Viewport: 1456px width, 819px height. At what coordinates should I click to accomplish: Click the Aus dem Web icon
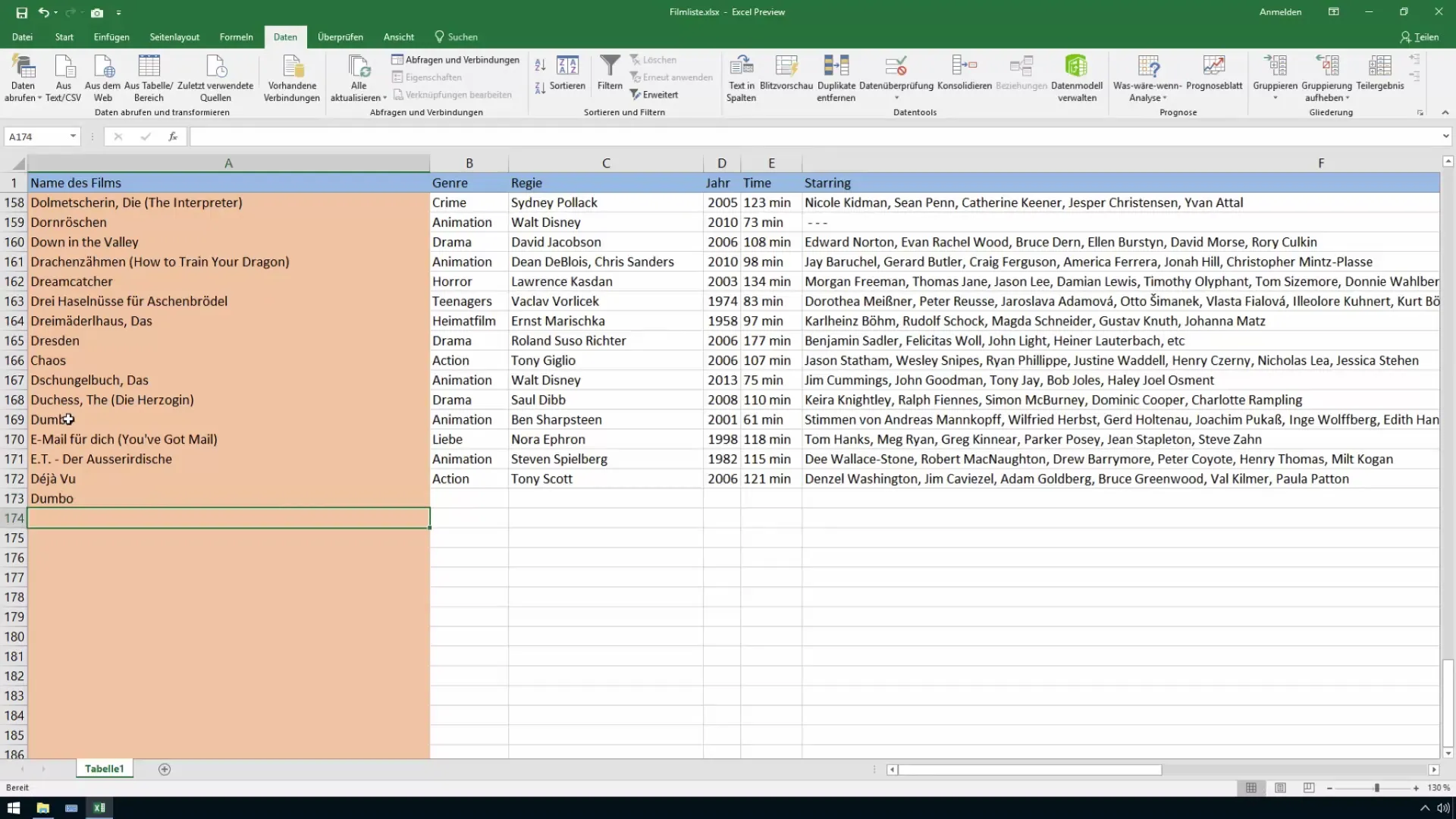(x=102, y=78)
